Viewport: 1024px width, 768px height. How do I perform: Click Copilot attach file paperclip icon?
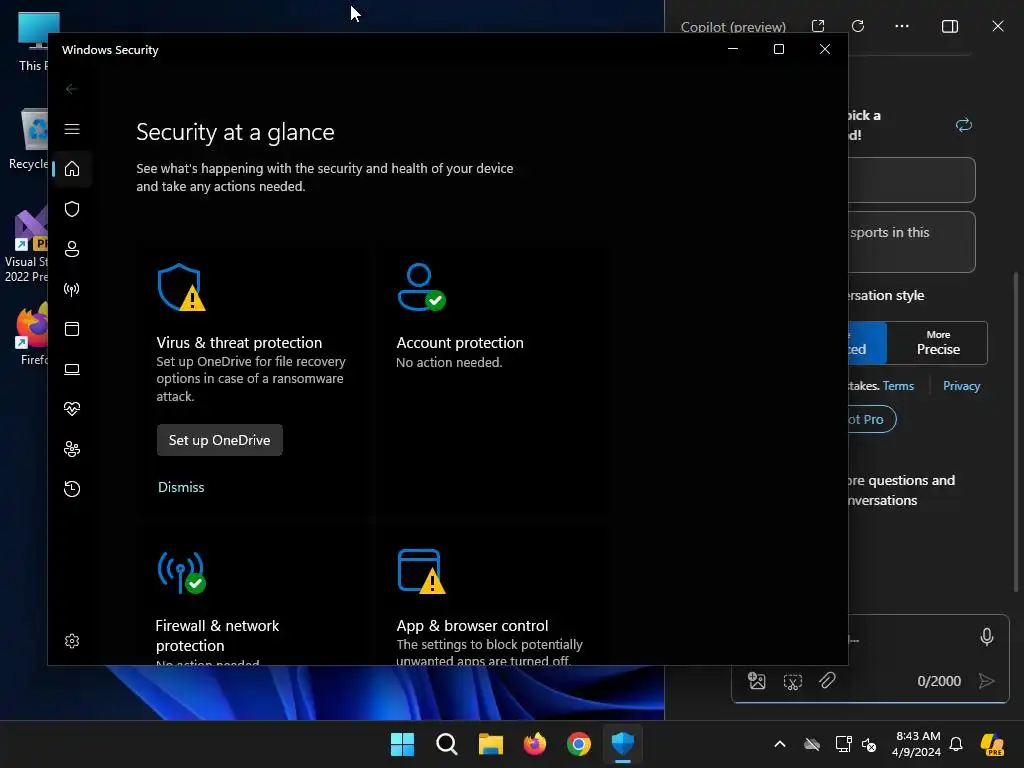coord(827,681)
